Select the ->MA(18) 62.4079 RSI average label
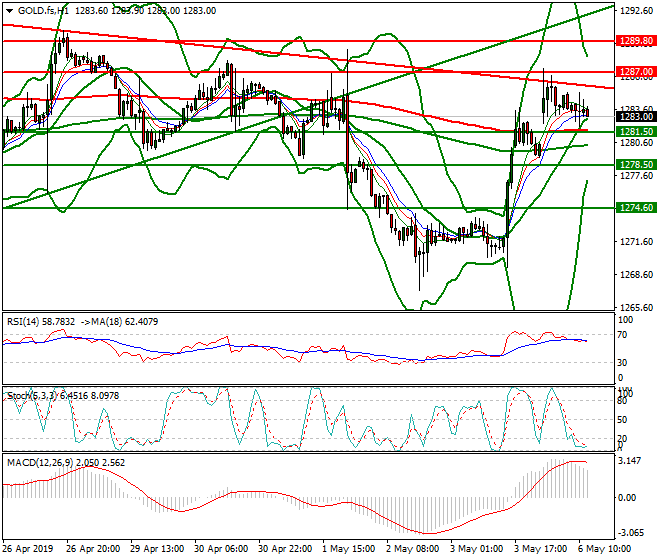Image resolution: width=660 pixels, height=560 pixels. pos(119,322)
